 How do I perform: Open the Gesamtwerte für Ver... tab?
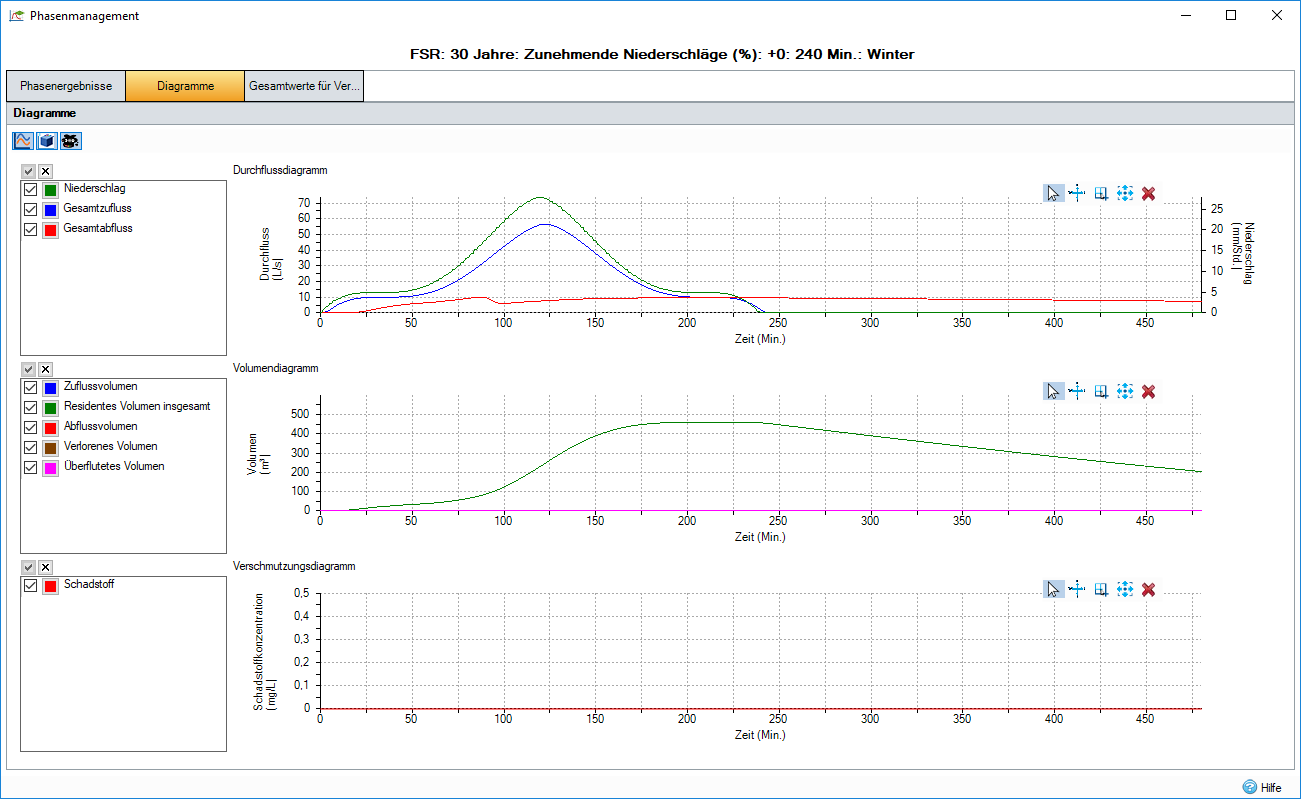pos(304,86)
